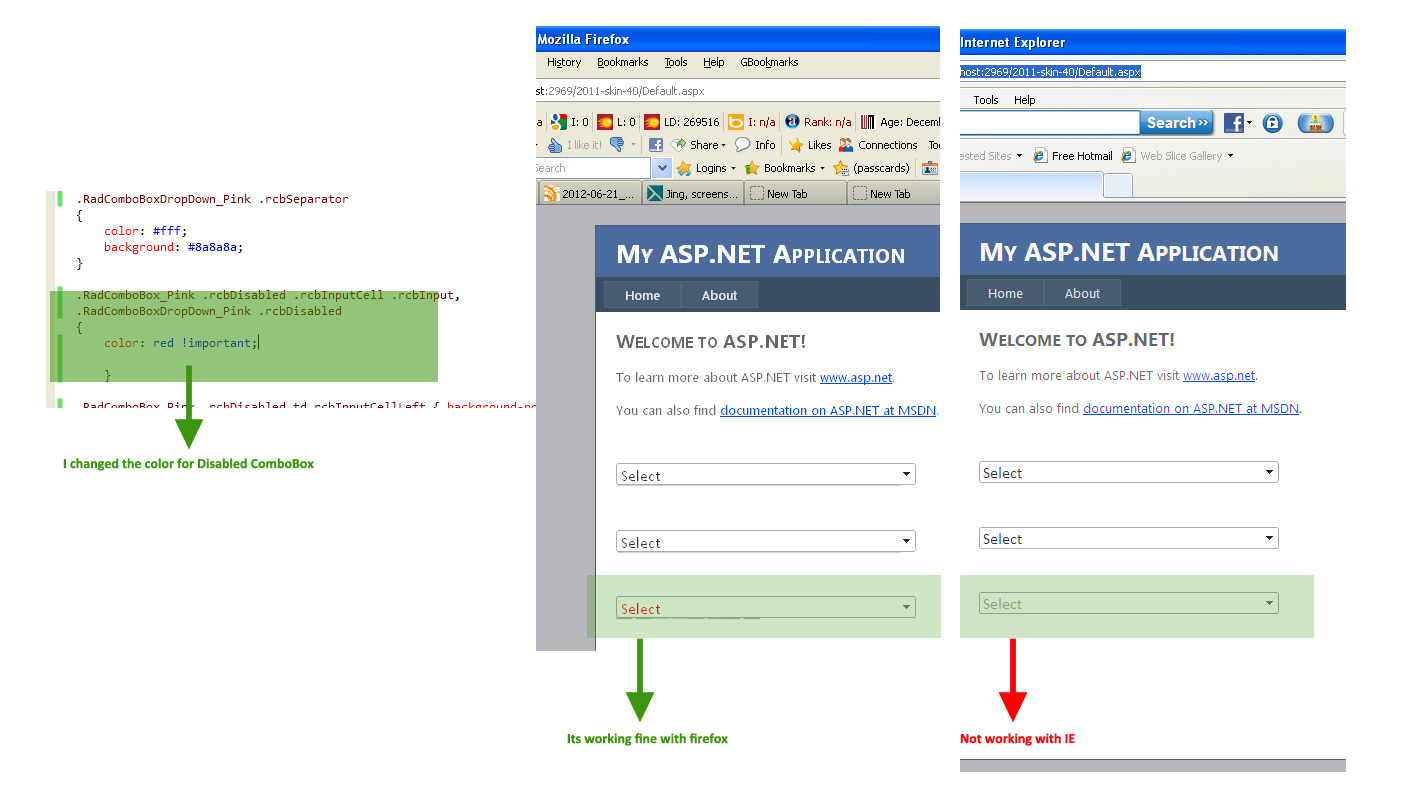Open documentation on ASP.NET at MSDN in Internet Explorer
Viewport: 1404px width, 800px height.
[x=1191, y=409]
